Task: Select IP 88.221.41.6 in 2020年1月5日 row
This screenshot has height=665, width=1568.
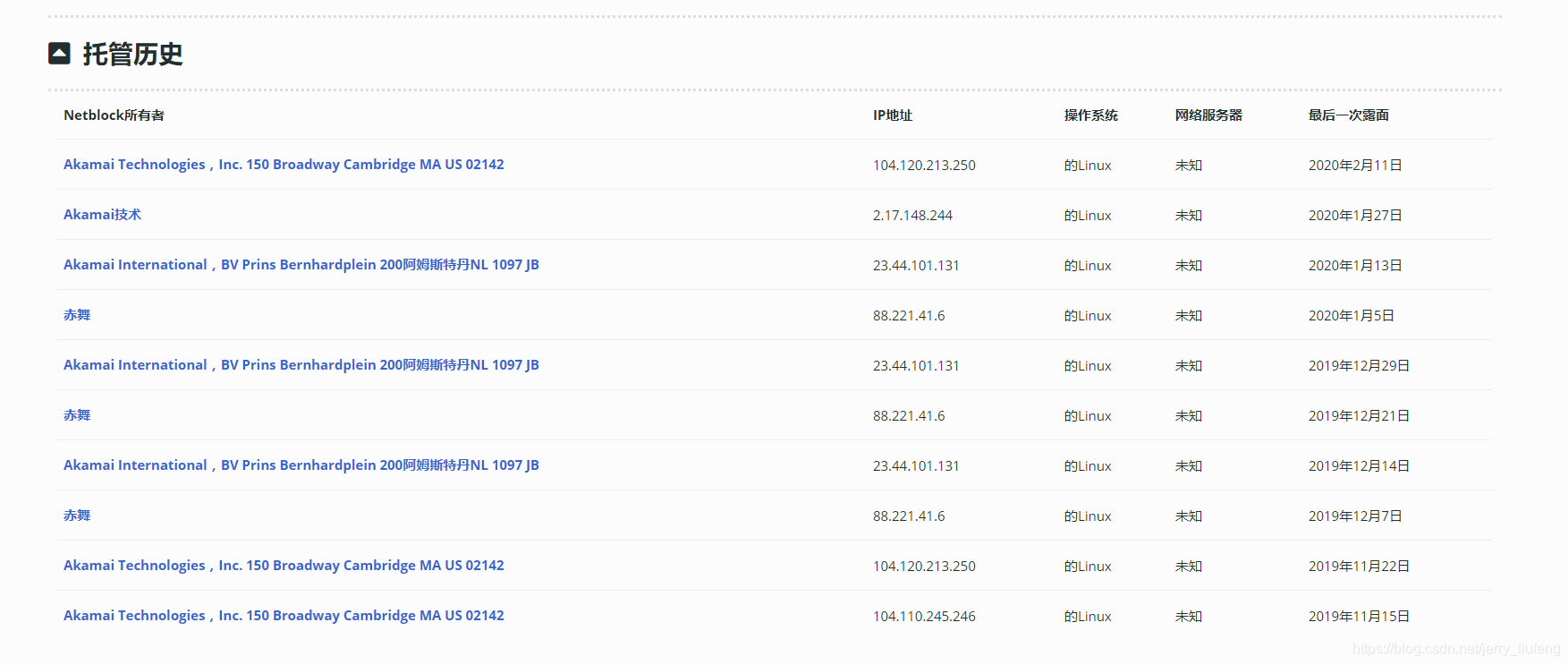Action: pyautogui.click(x=909, y=316)
